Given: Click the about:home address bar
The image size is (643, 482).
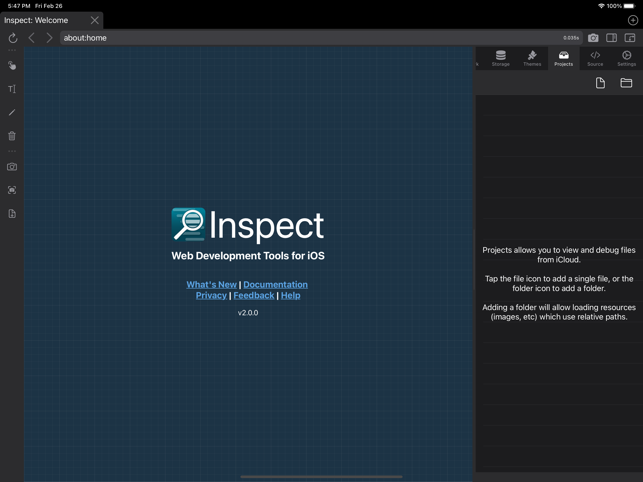Looking at the screenshot, I should coord(321,38).
